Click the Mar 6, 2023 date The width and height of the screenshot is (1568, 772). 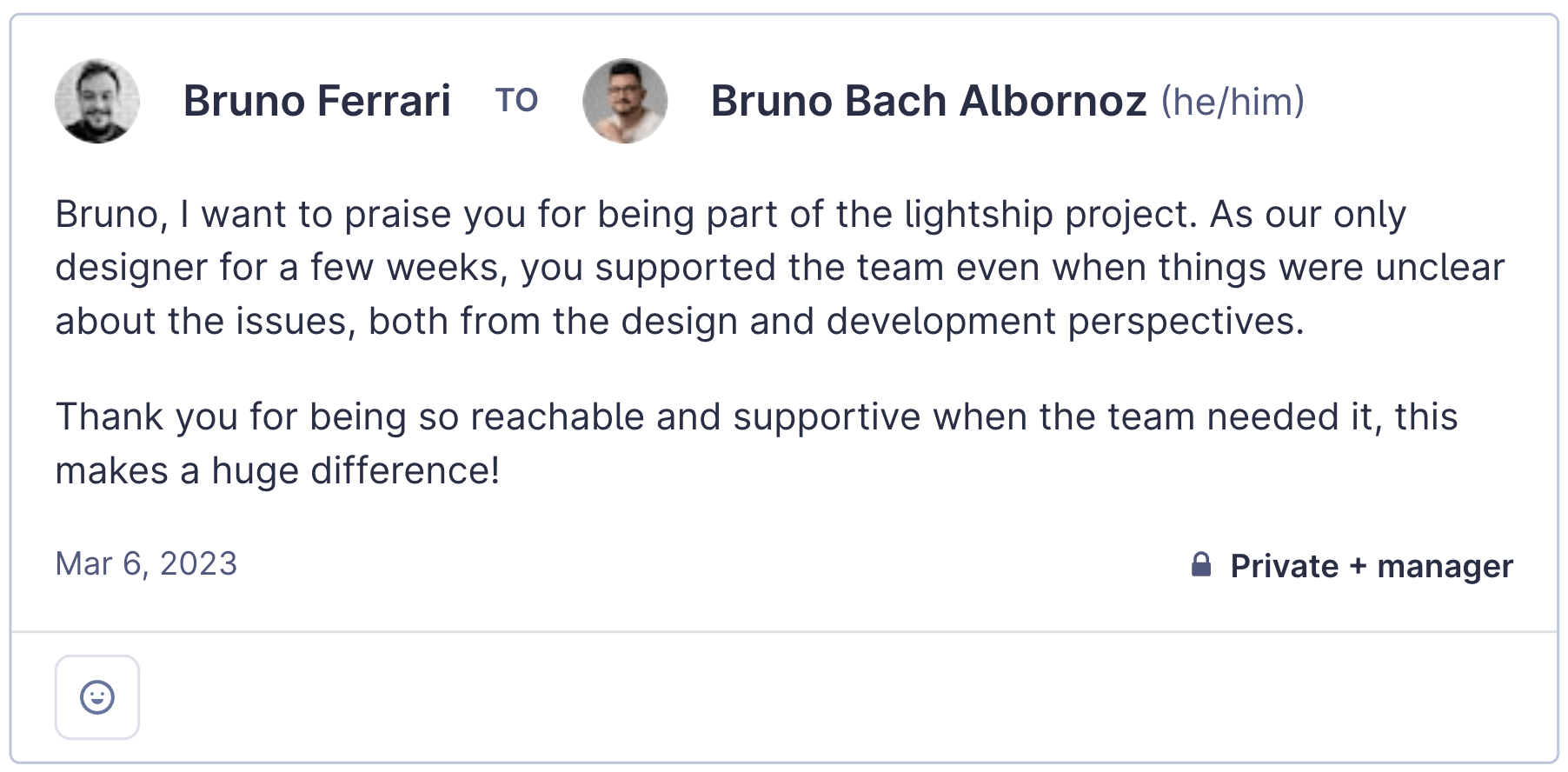tap(146, 564)
